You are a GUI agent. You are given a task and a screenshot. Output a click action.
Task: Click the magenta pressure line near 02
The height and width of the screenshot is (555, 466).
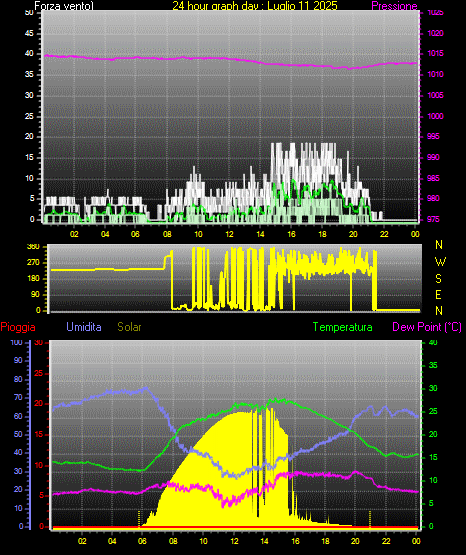pos(74,57)
